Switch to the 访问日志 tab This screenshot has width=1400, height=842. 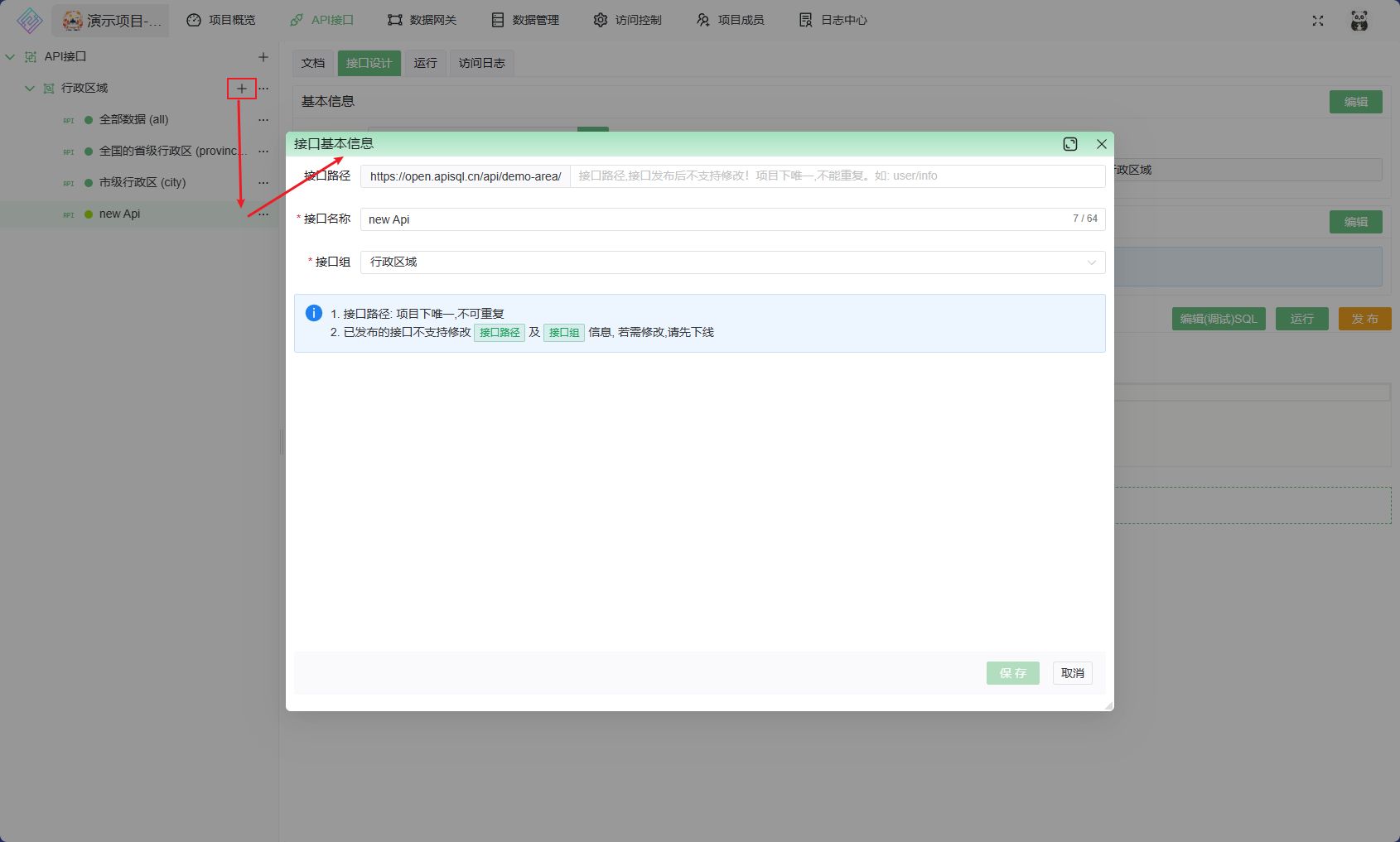(481, 63)
